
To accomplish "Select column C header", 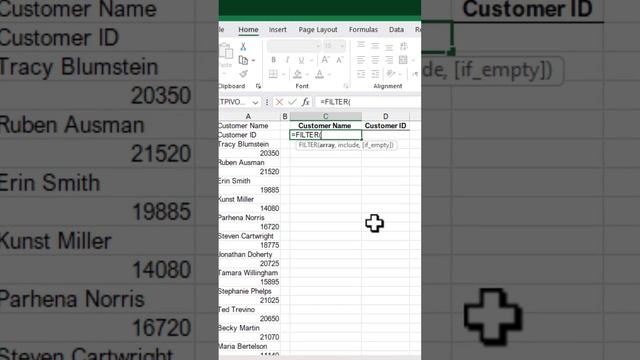I will click(325, 116).
